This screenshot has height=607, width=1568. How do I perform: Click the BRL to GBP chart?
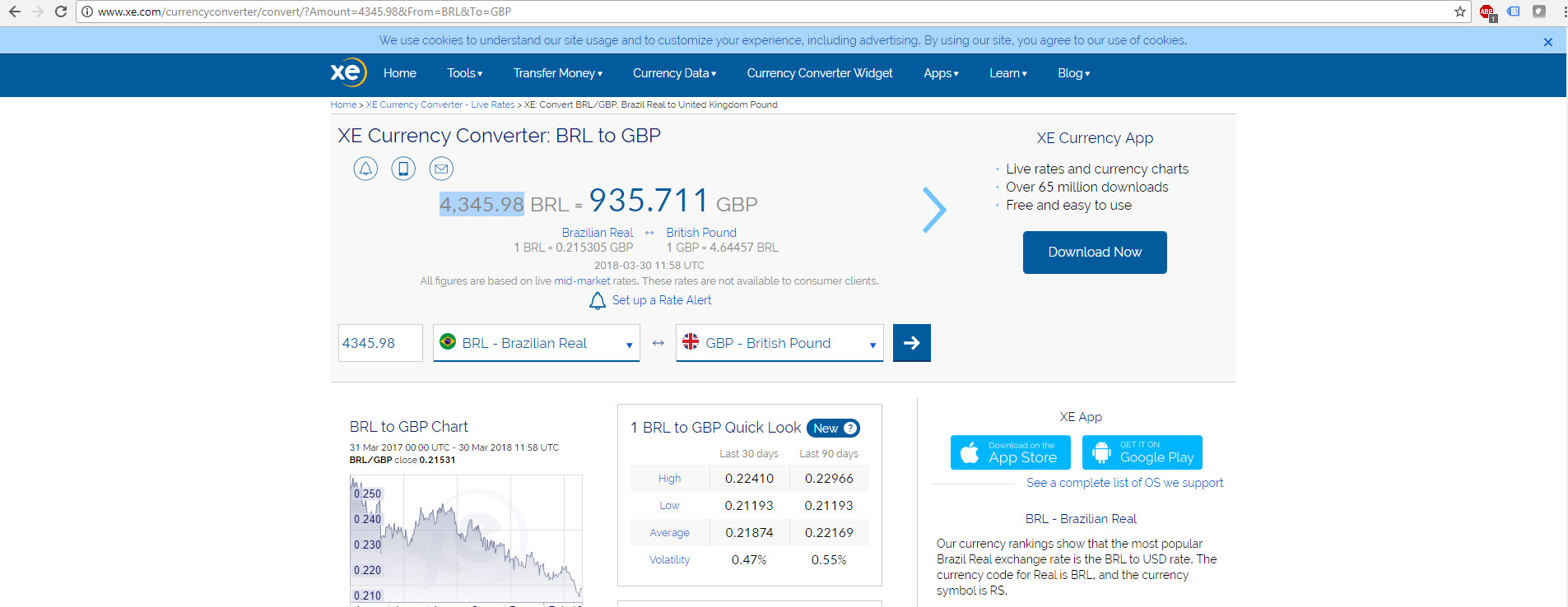tap(466, 539)
